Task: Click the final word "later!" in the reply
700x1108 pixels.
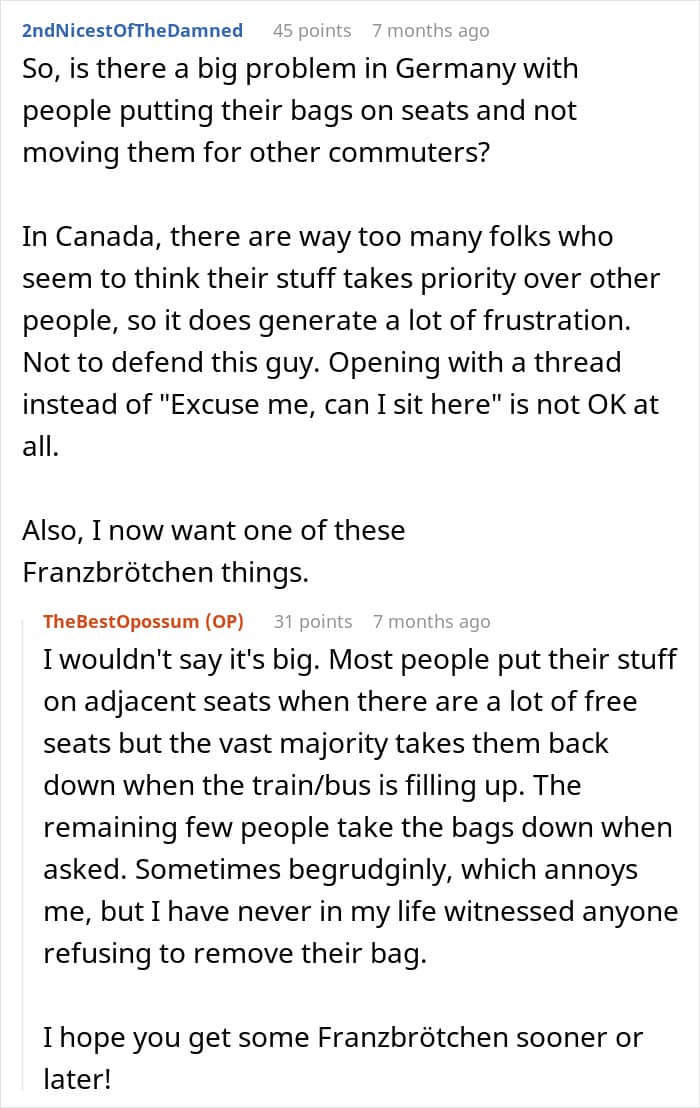Action: 77,1079
